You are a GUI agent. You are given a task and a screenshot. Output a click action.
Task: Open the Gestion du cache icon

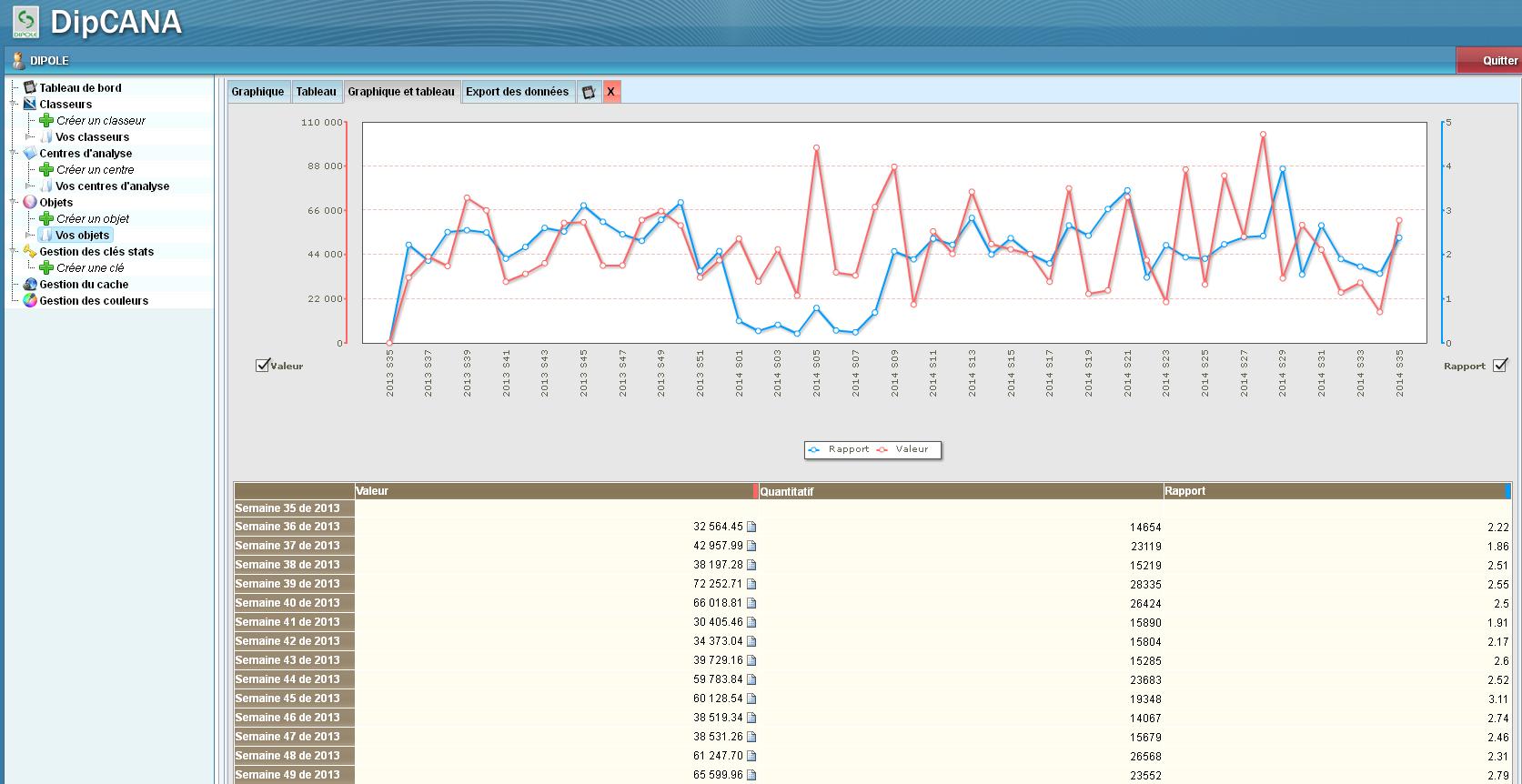point(30,284)
